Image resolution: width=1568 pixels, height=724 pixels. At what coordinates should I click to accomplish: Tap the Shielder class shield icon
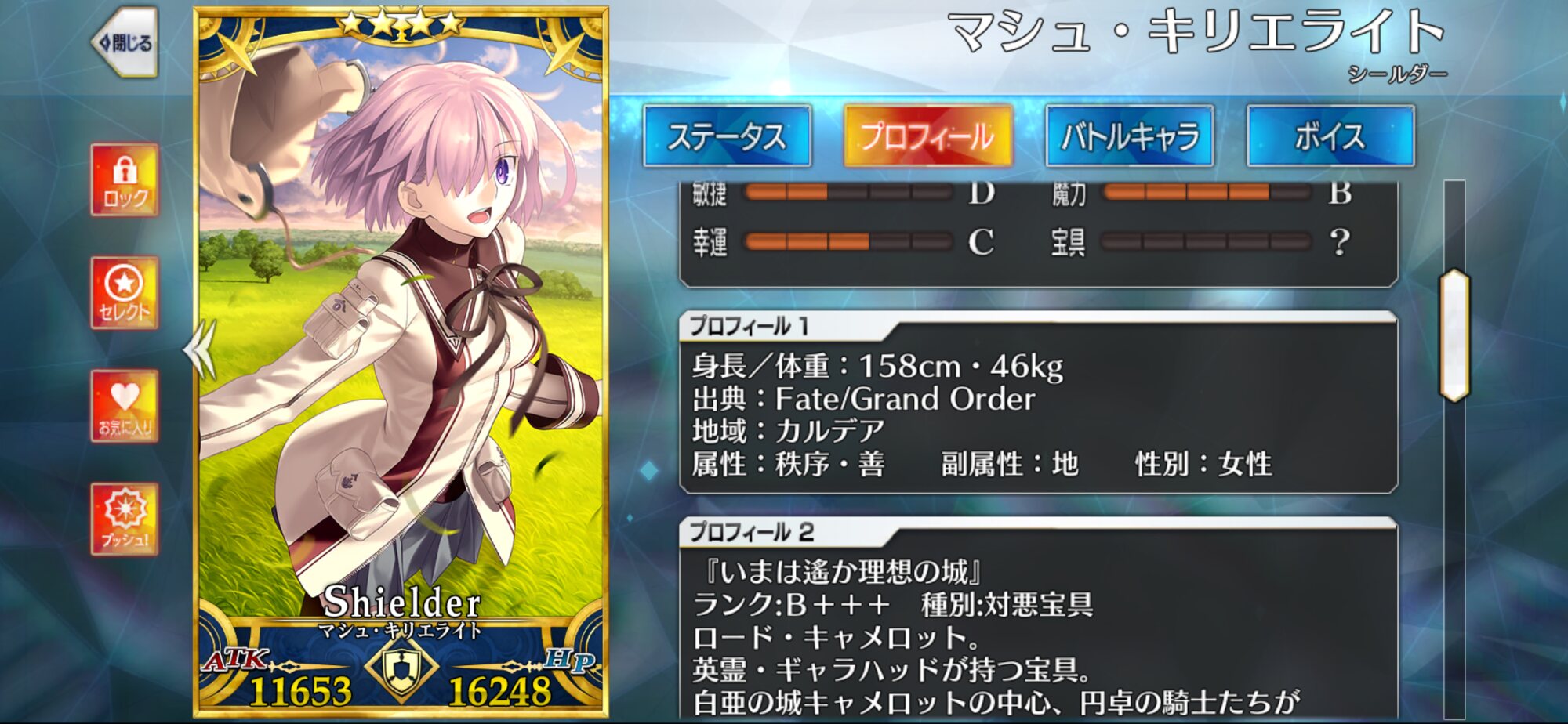pyautogui.click(x=401, y=669)
